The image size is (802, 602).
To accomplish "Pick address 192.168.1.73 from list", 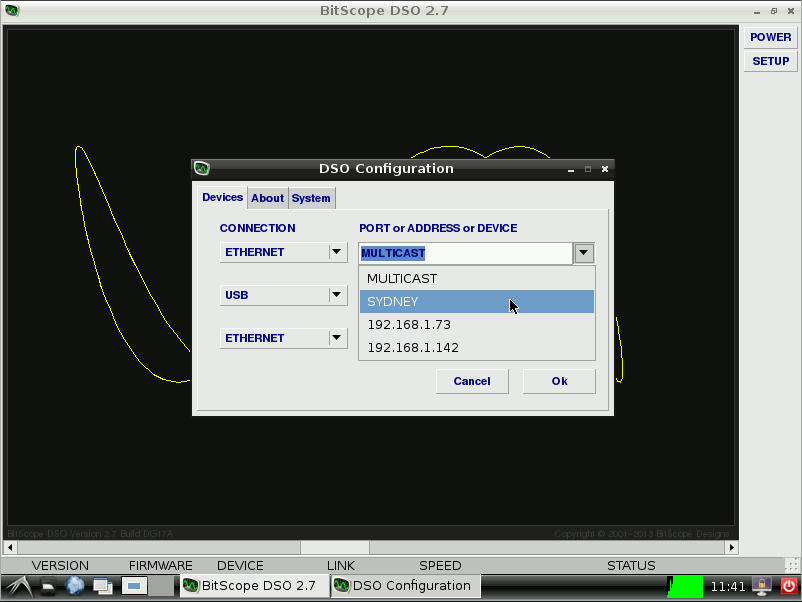I will click(477, 325).
